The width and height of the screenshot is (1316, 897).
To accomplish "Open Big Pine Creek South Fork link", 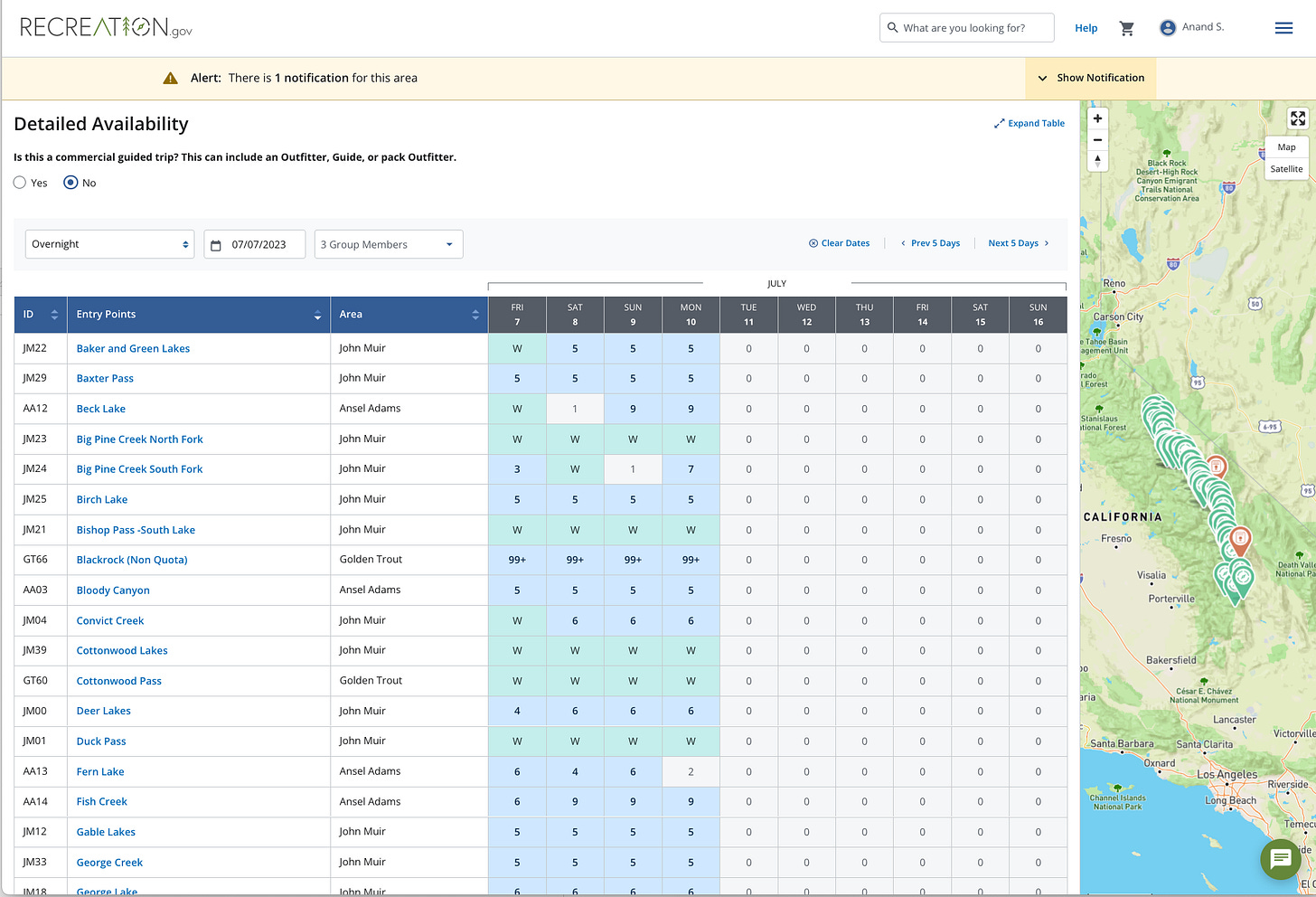I will 140,469.
